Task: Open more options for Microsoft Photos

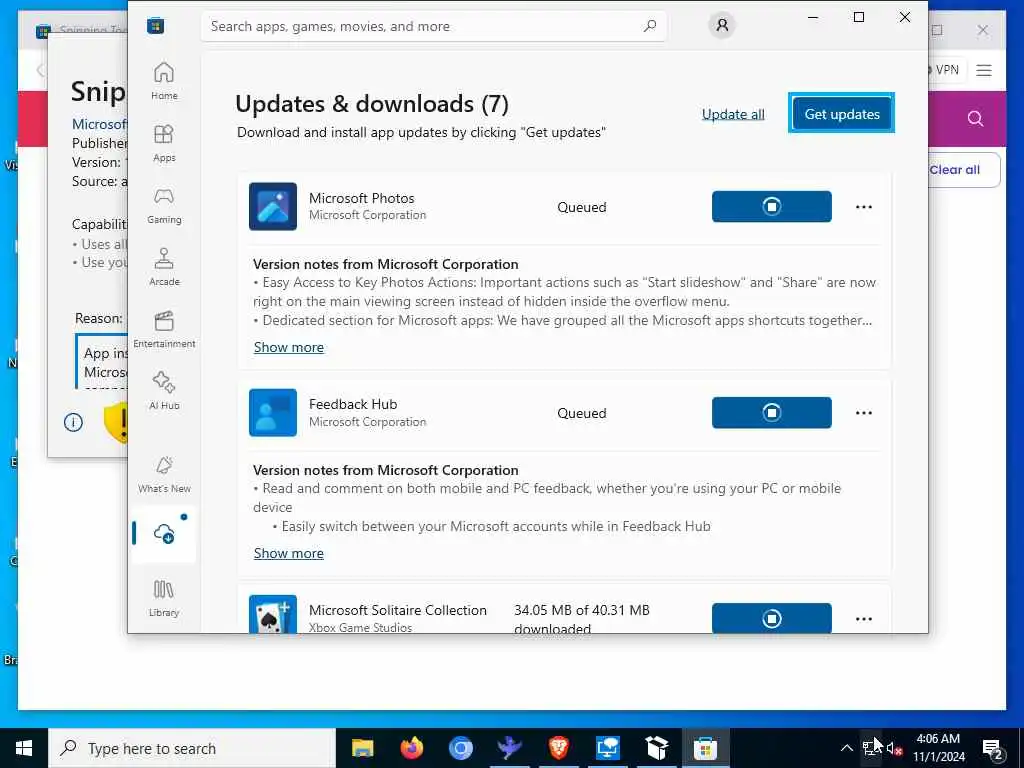Action: (x=864, y=207)
